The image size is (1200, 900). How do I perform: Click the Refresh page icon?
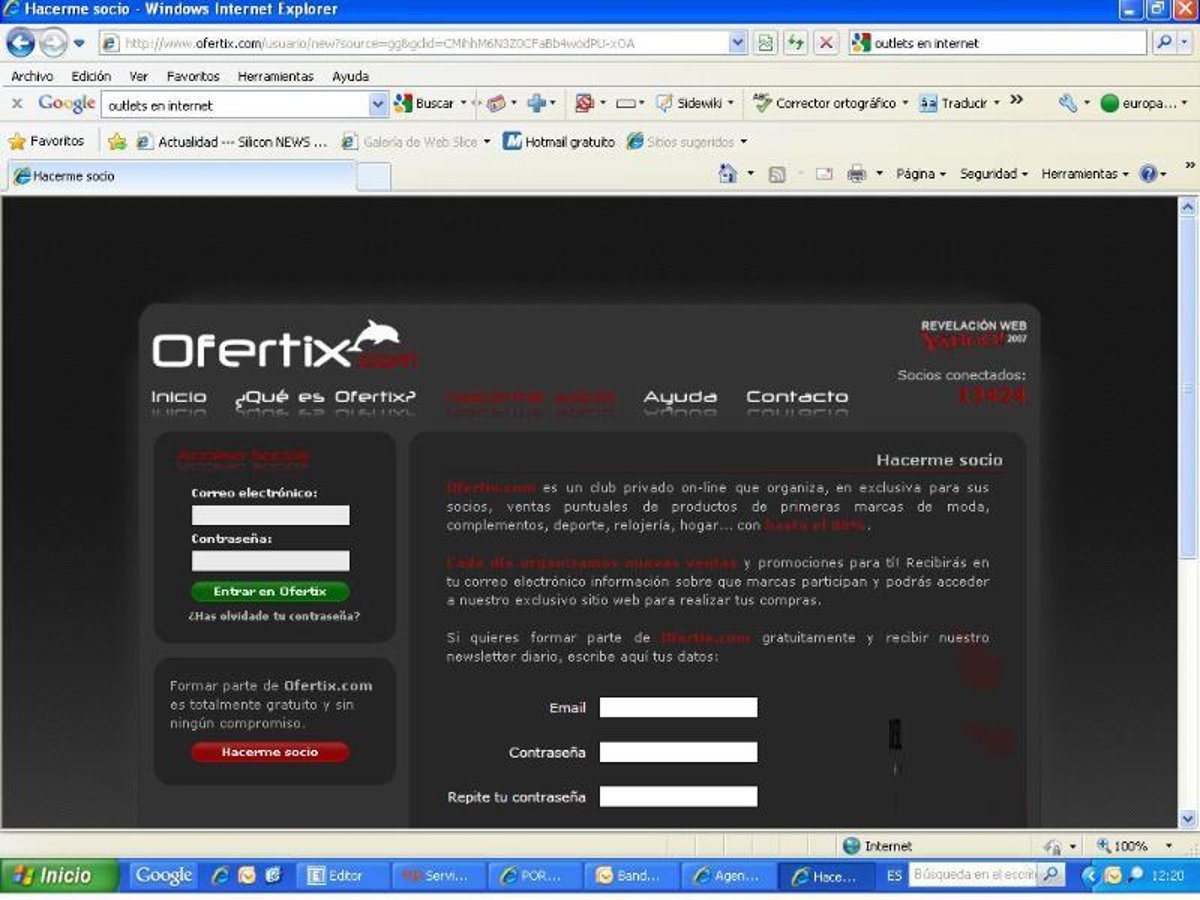[x=796, y=43]
